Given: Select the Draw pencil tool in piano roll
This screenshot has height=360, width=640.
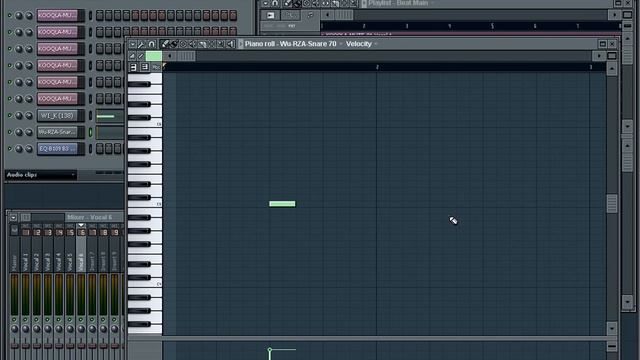Looking at the screenshot, I should [x=165, y=44].
